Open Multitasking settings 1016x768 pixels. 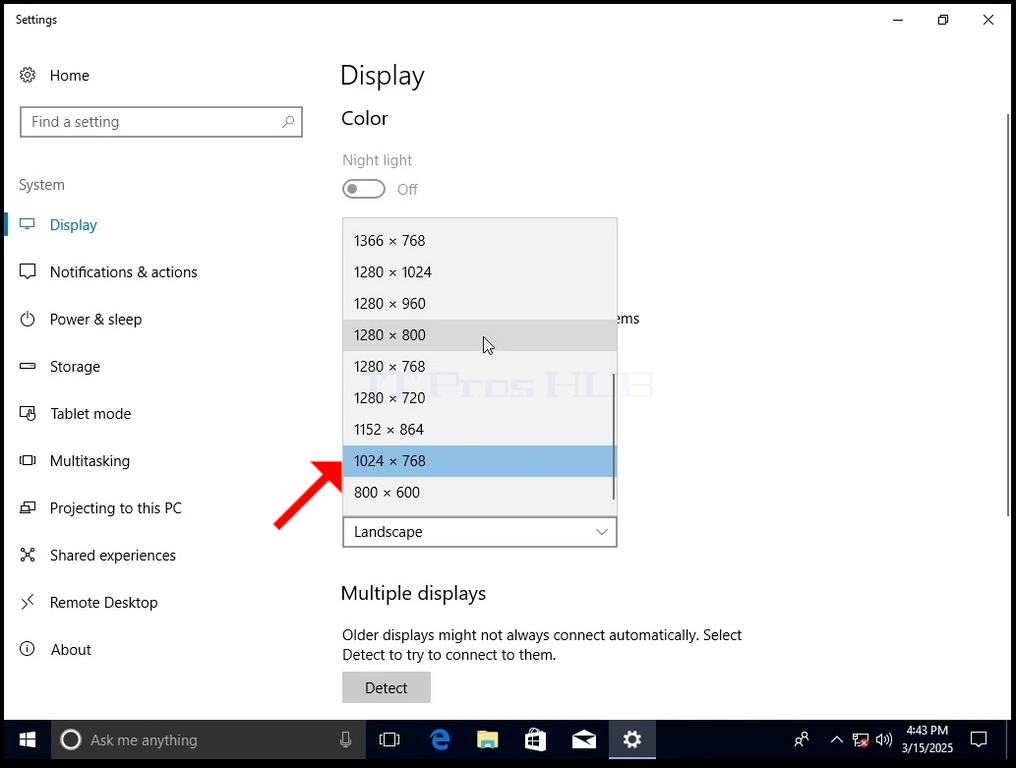click(89, 461)
